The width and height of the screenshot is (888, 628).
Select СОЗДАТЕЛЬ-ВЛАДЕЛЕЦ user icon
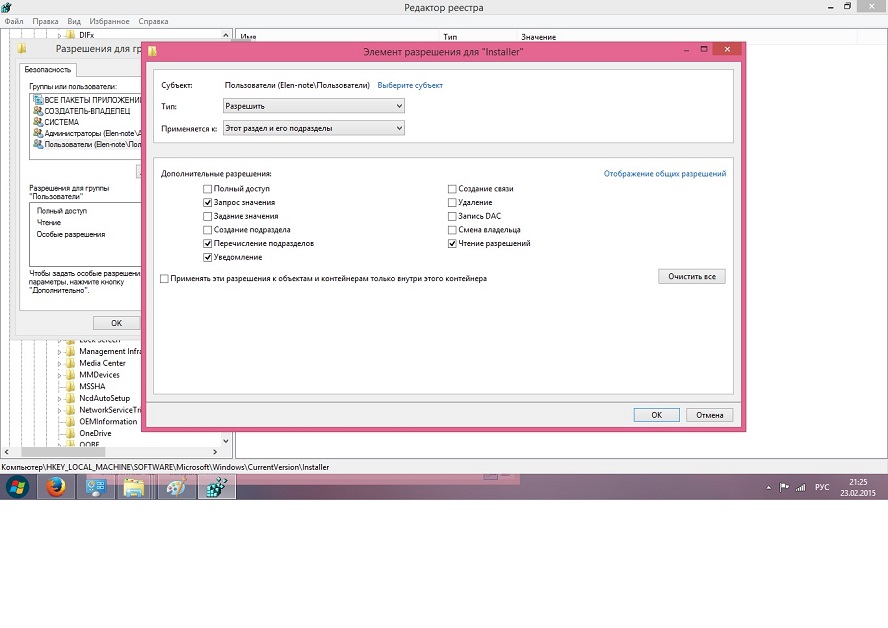click(x=38, y=111)
